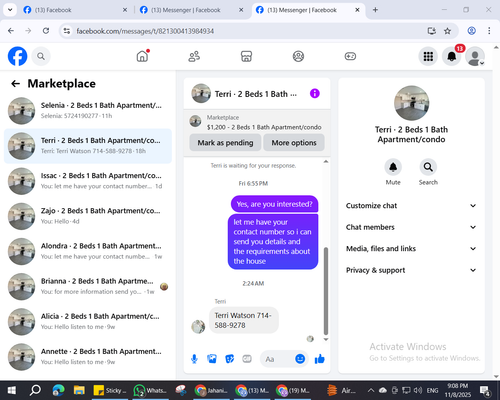500x400 pixels.
Task: Expand the Customize chat section
Action: point(411,206)
